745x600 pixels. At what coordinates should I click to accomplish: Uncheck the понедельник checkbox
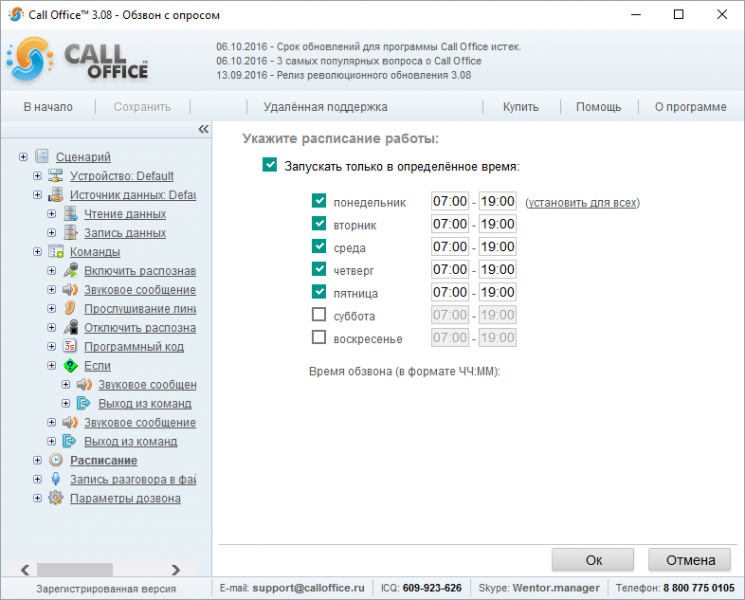coord(319,200)
